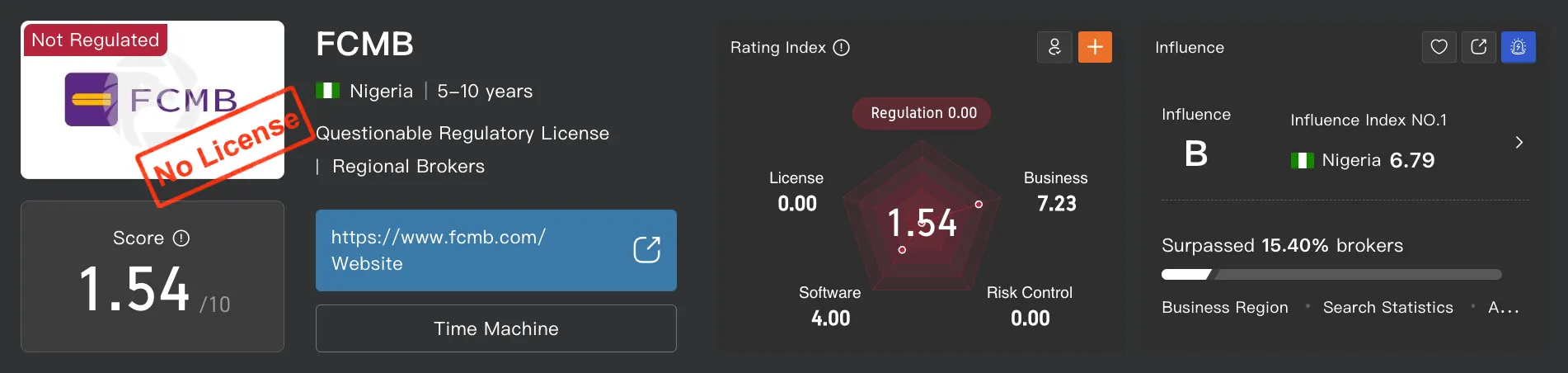This screenshot has height=373, width=1568.
Task: Click the Risk Control 0.00 value
Action: click(1030, 318)
